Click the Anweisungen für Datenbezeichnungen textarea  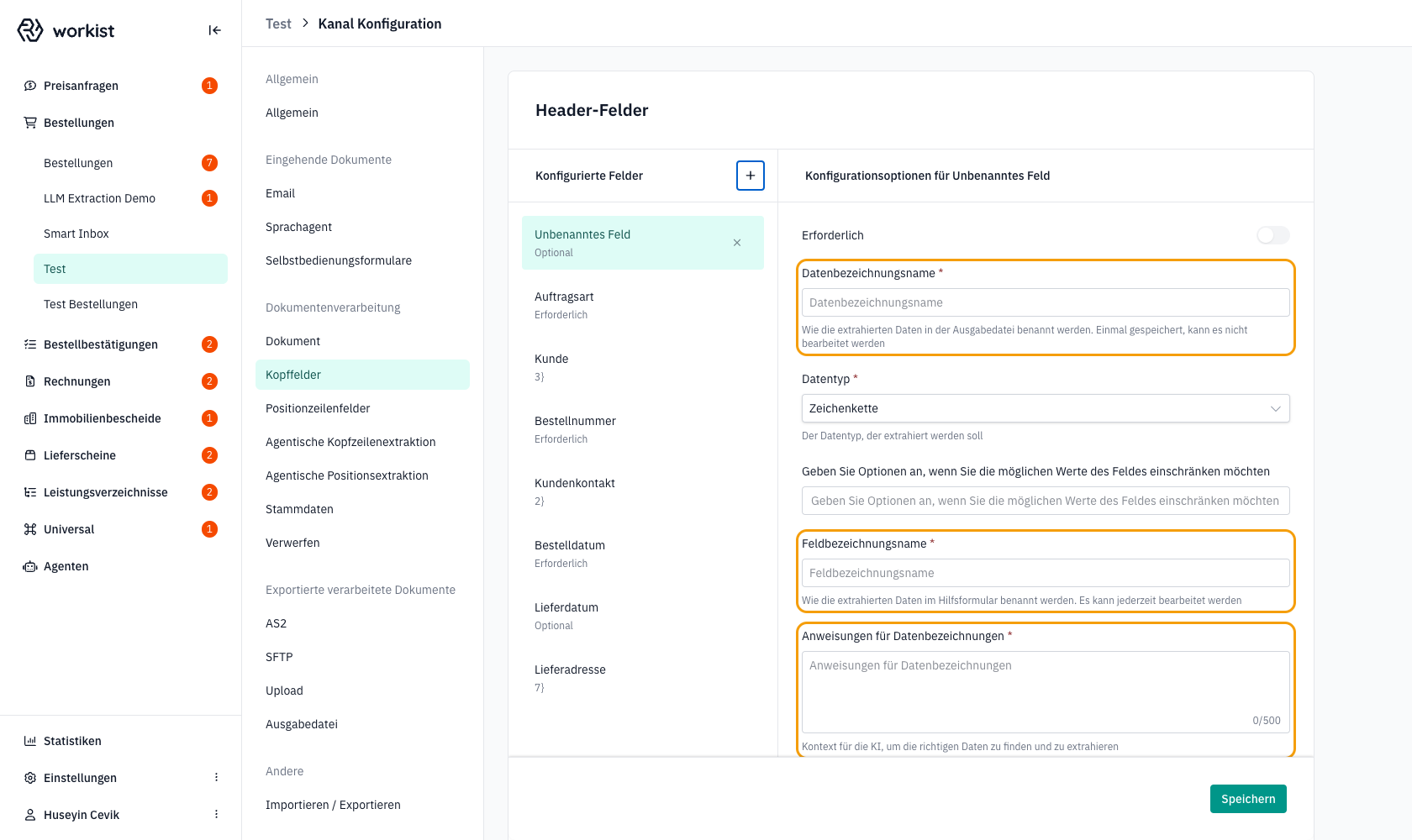tap(1046, 692)
